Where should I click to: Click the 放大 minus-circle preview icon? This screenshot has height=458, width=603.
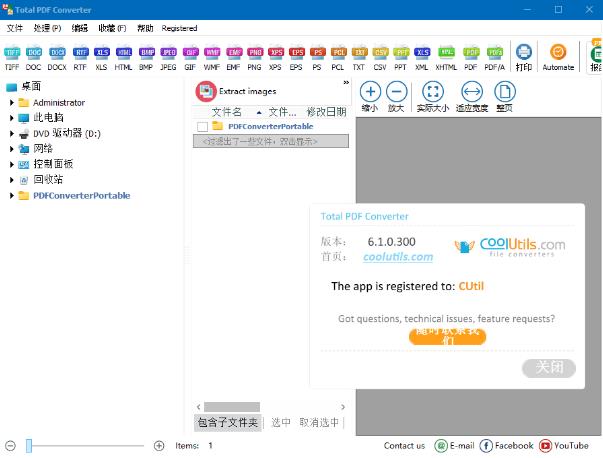(x=396, y=97)
